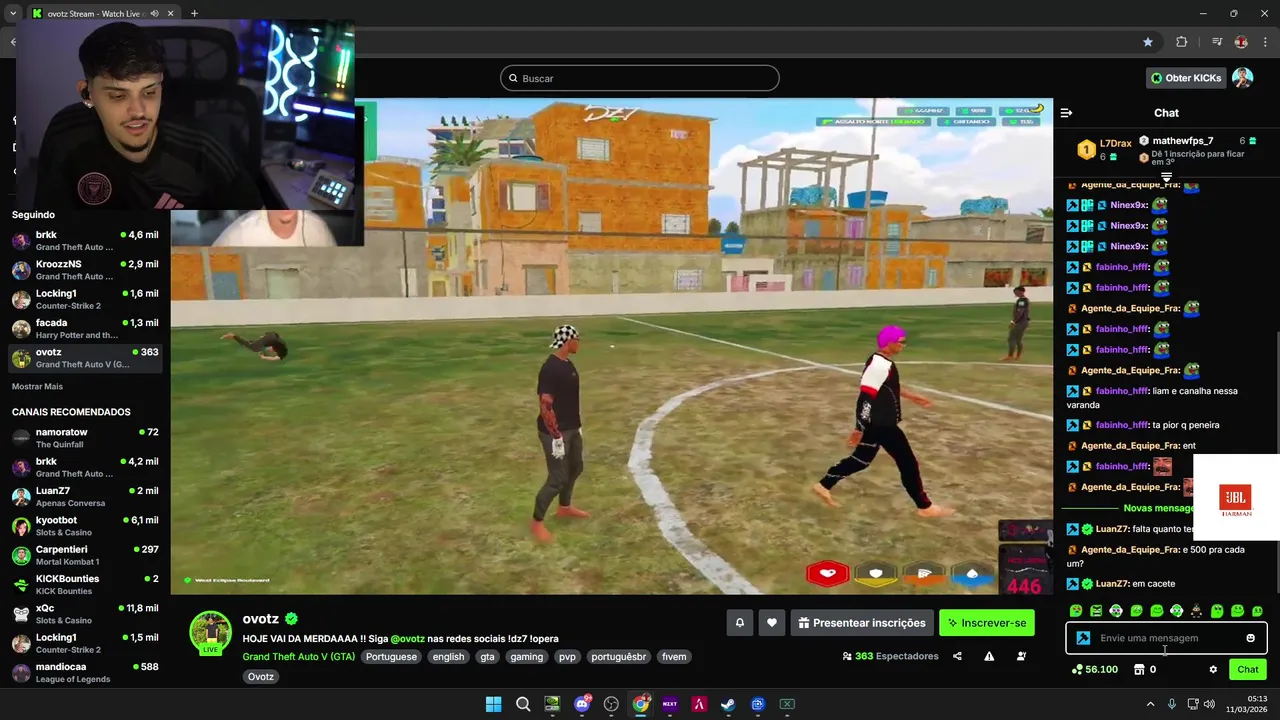Open Presentear inscrições gift button

coord(862,623)
